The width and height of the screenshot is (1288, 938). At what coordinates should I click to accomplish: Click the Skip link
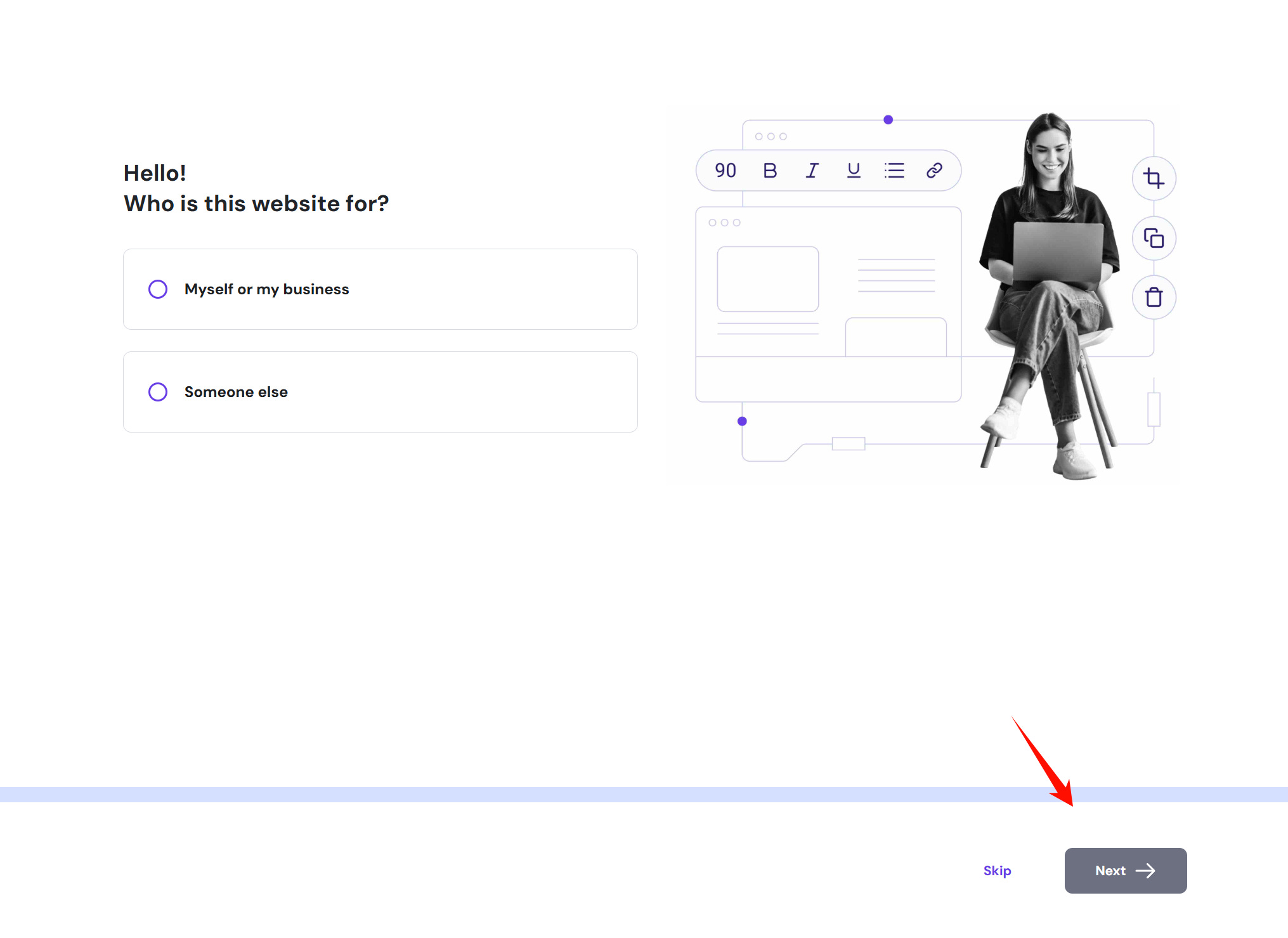coord(997,871)
